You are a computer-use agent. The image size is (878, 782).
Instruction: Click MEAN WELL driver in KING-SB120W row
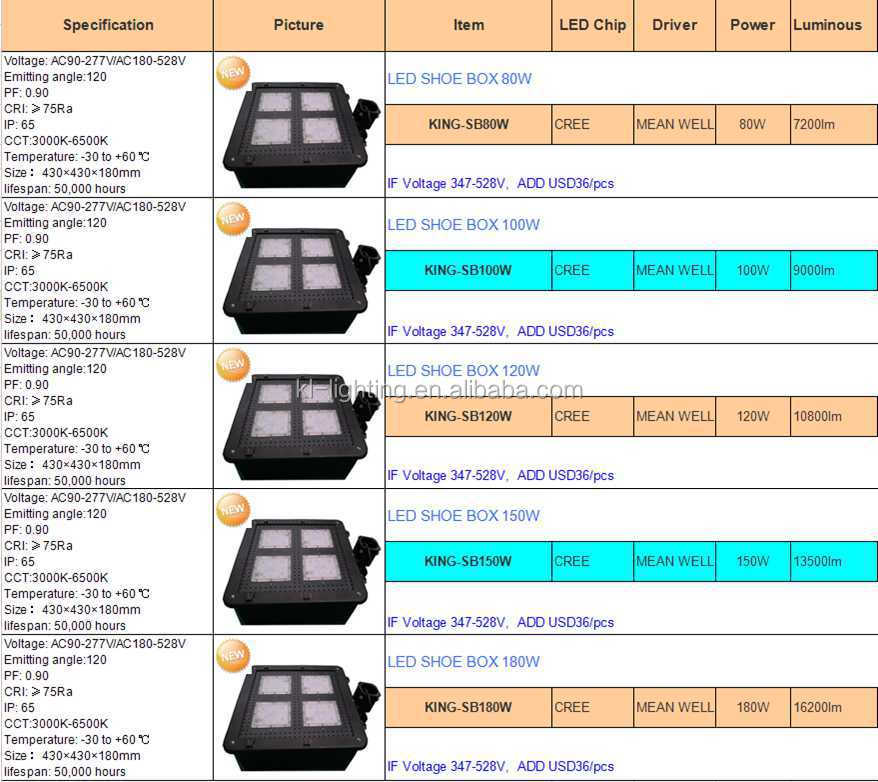(675, 416)
